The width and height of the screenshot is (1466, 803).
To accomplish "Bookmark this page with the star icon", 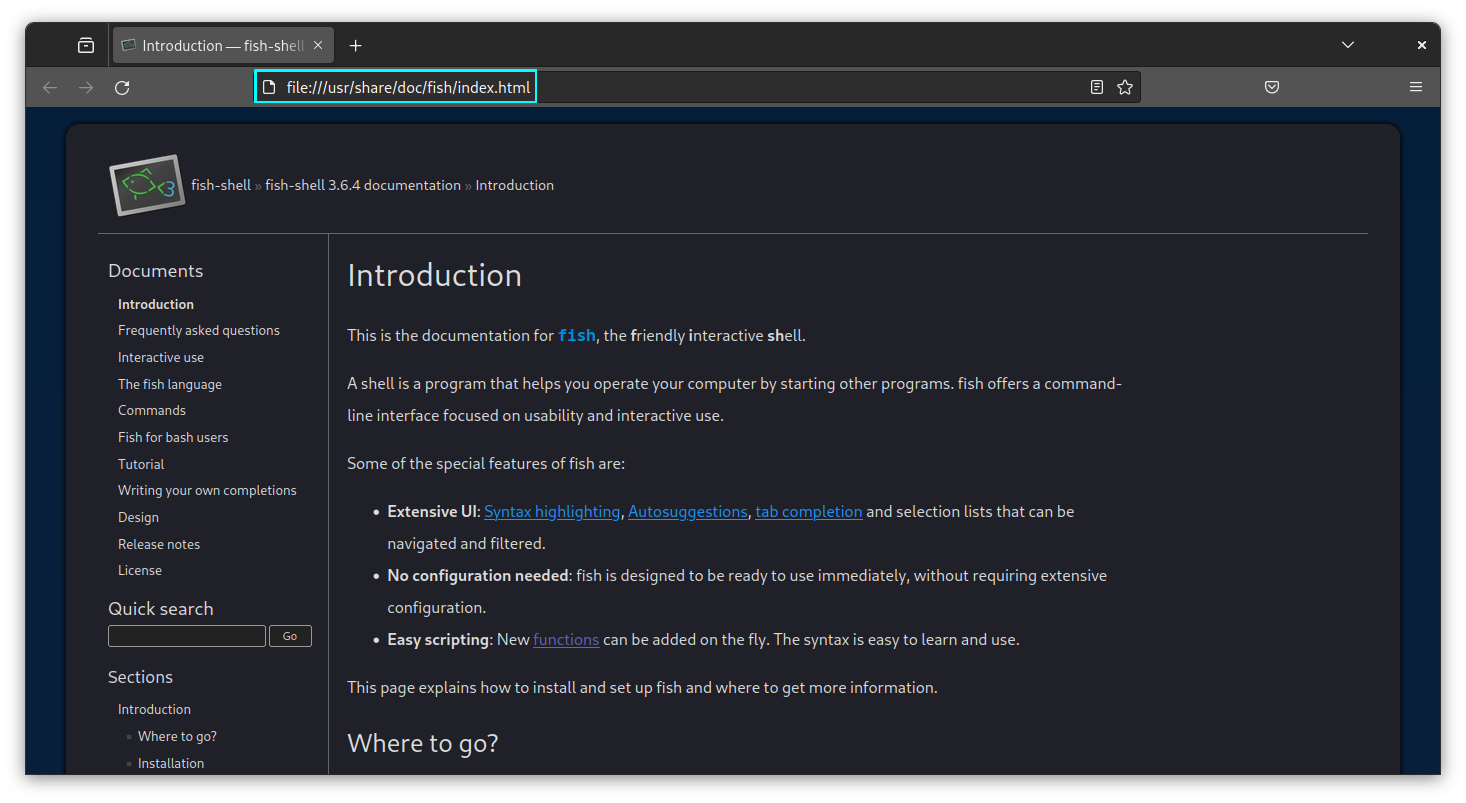I will [1125, 87].
